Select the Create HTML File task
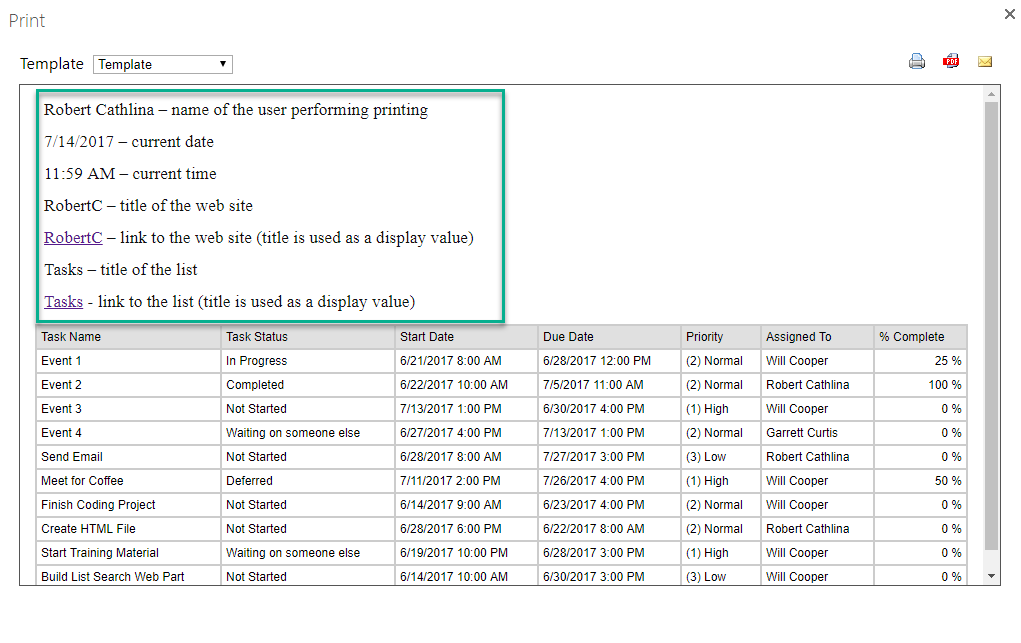This screenshot has height=643, width=1021. click(x=89, y=529)
